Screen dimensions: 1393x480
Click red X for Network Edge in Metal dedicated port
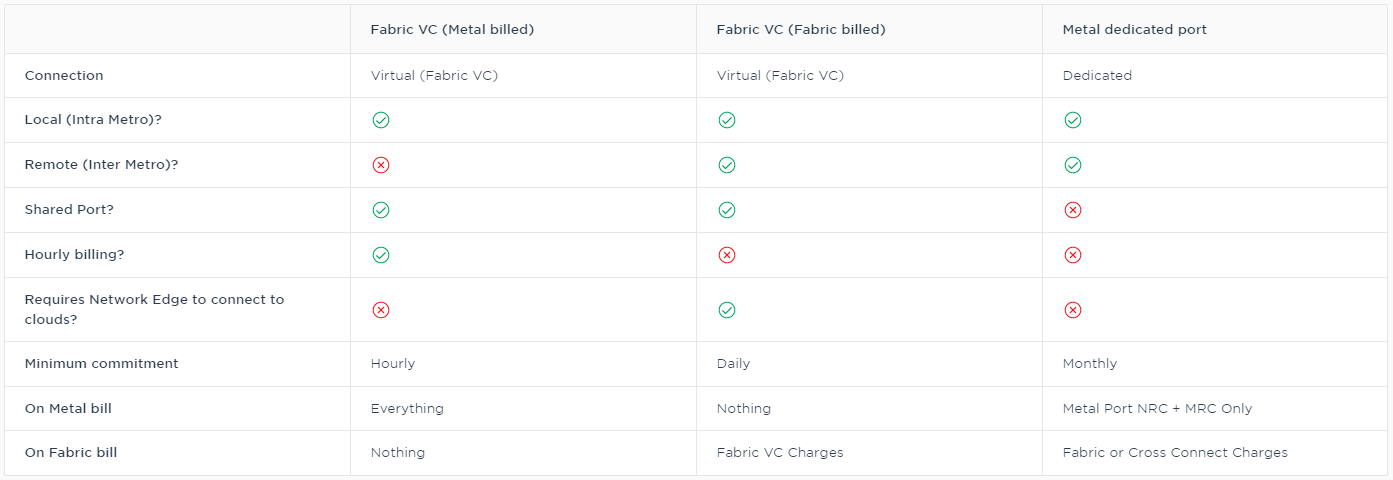click(1073, 310)
